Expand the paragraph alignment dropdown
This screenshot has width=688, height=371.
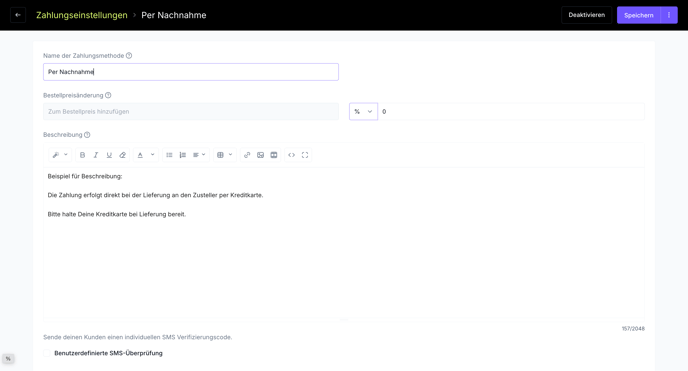click(x=199, y=155)
